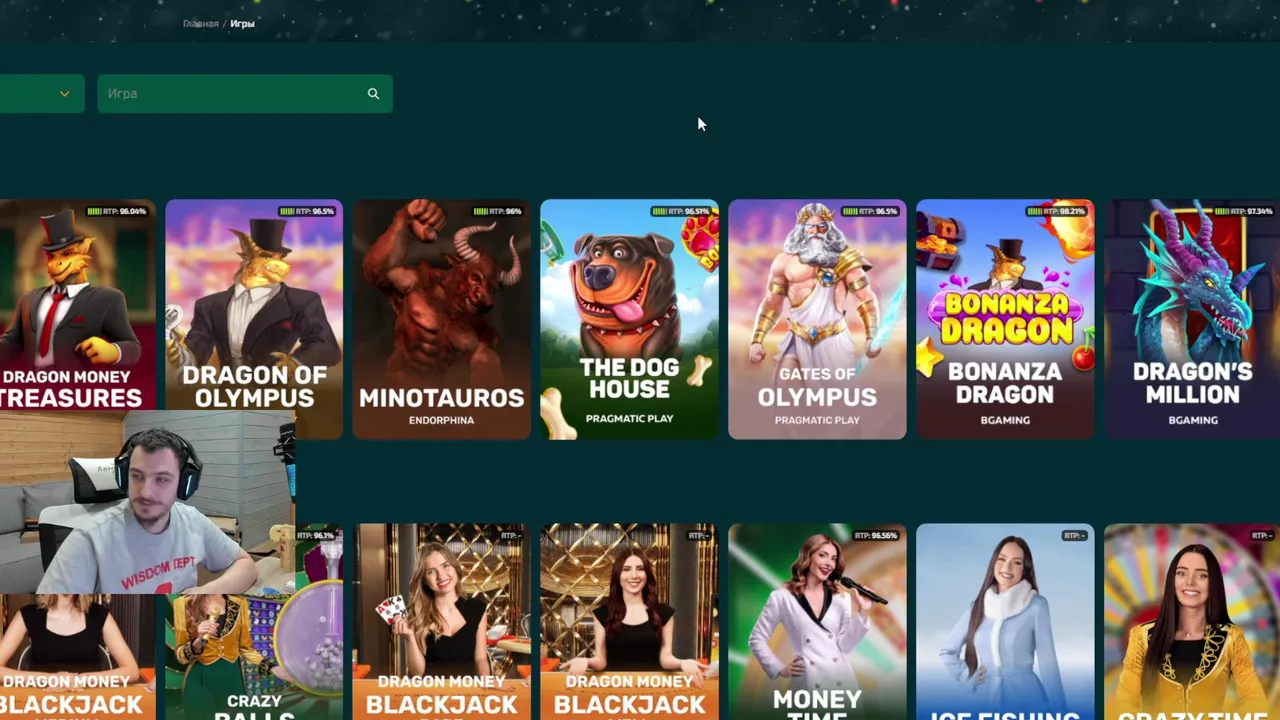This screenshot has width=1280, height=720.
Task: Launch the Money Time live game
Action: point(817,622)
